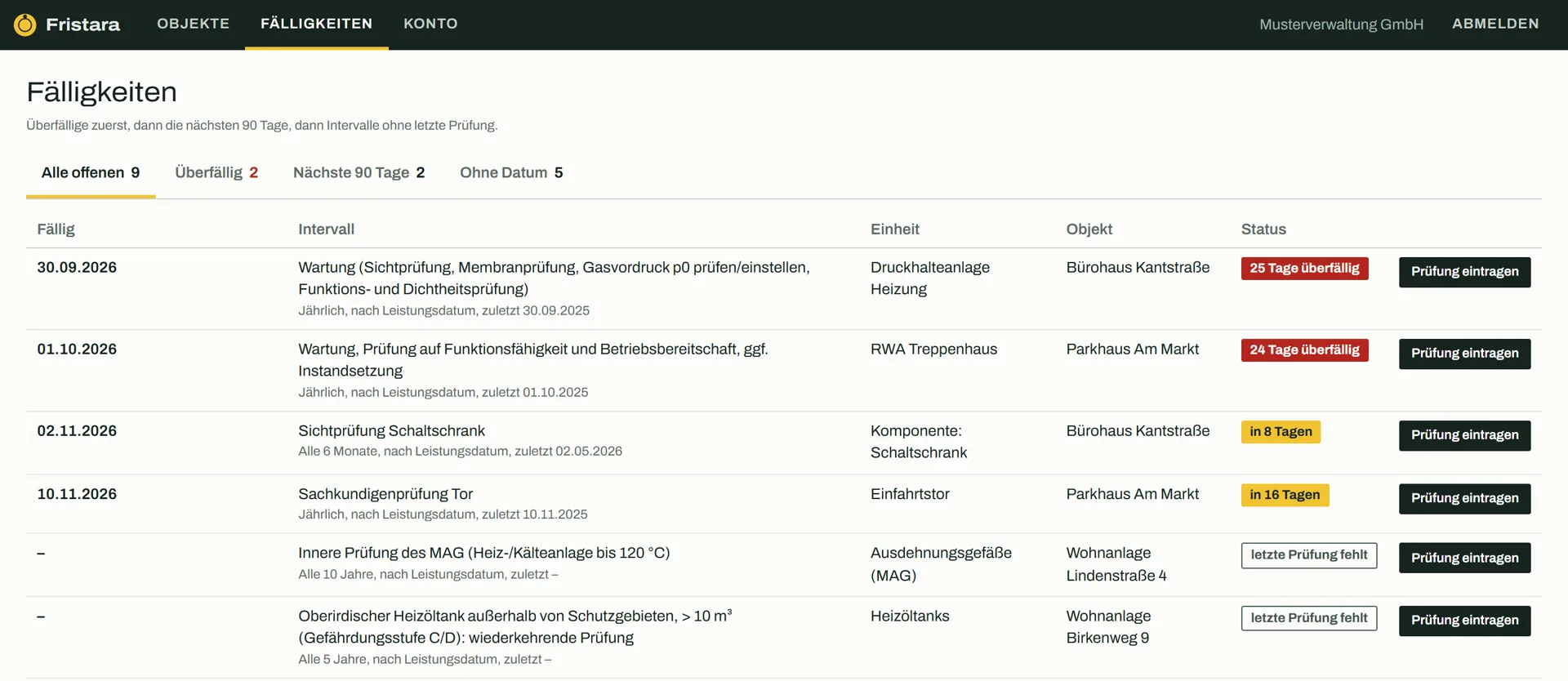The image size is (1568, 681).
Task: Click Wohnanlage Lindenstraße 4 object cell
Action: click(x=1116, y=564)
